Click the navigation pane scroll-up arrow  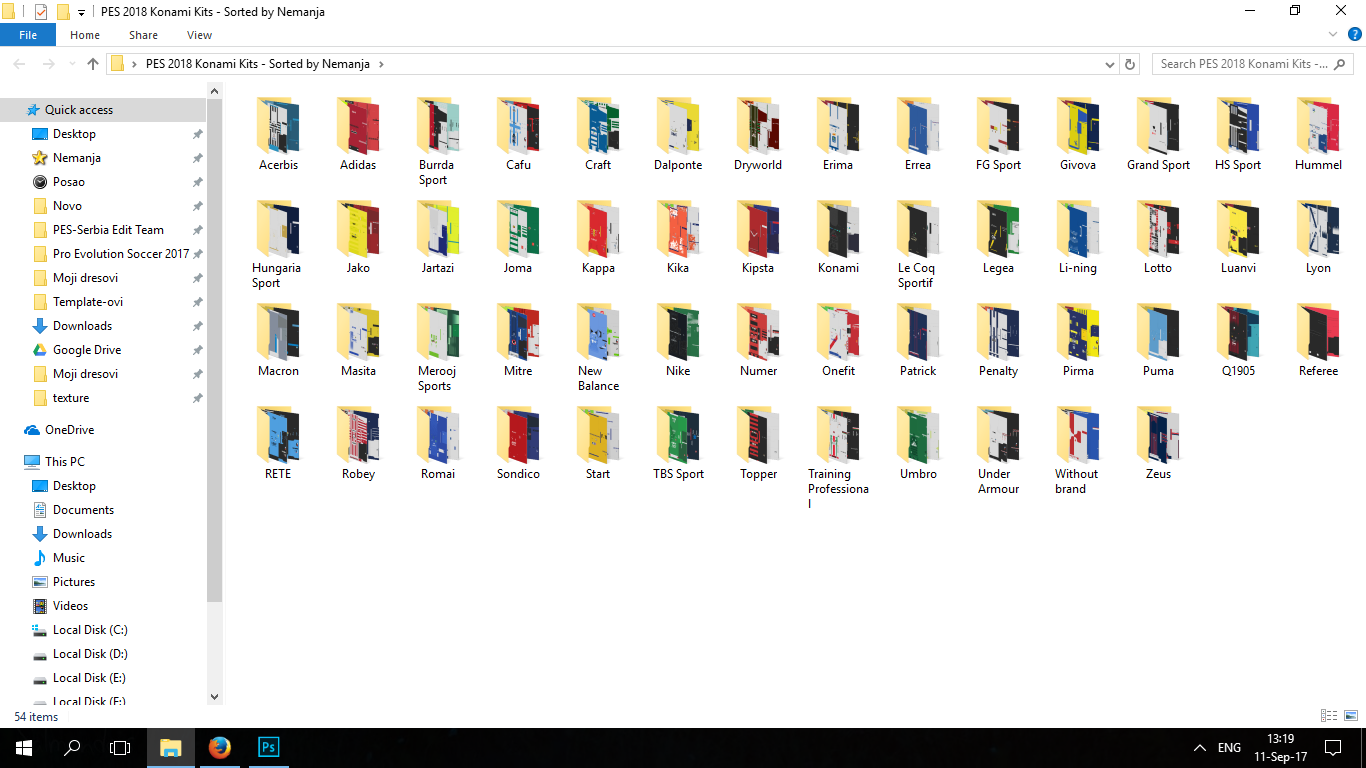click(x=214, y=91)
